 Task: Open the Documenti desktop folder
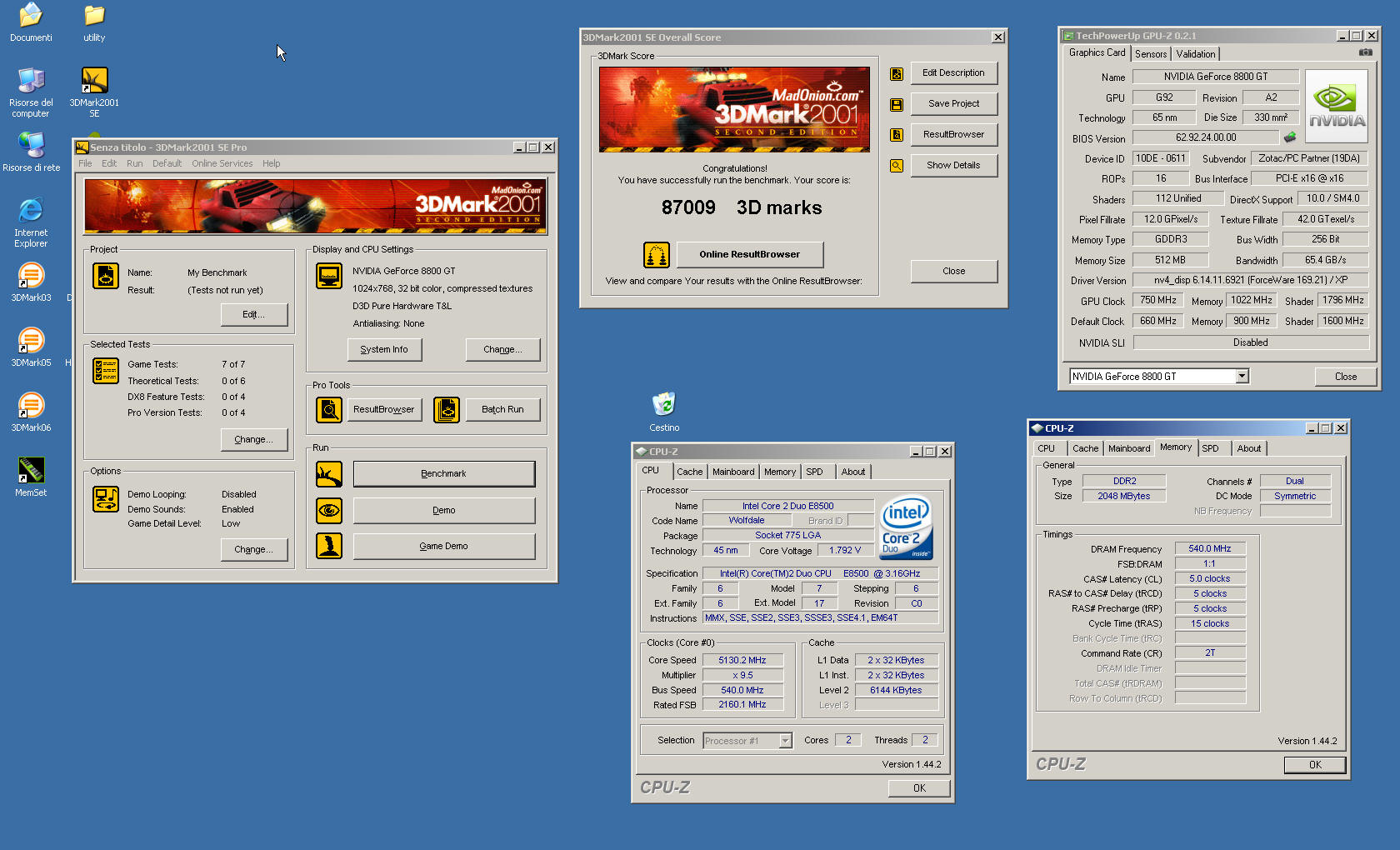[31, 22]
